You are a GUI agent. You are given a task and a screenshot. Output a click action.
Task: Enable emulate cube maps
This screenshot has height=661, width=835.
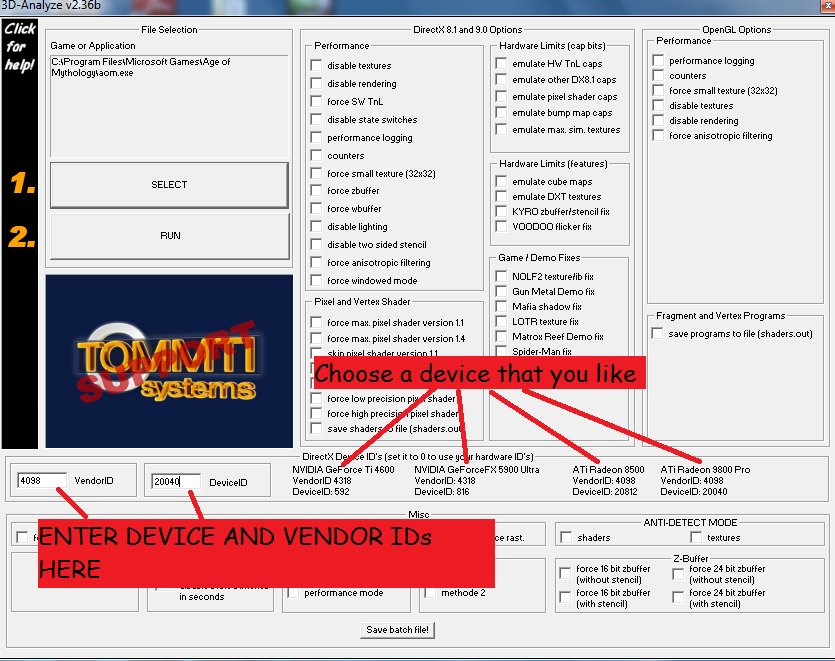[501, 181]
